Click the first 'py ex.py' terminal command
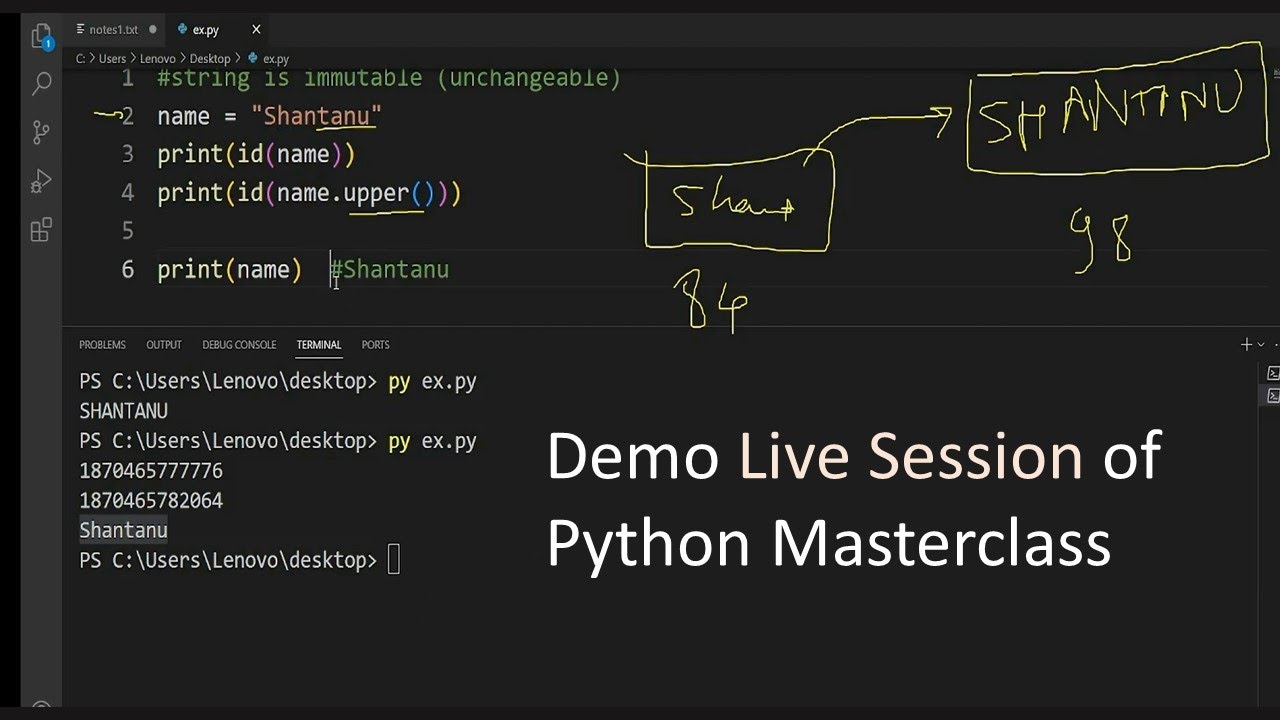Screen dimensions: 1280x720 pyautogui.click(x=432, y=382)
